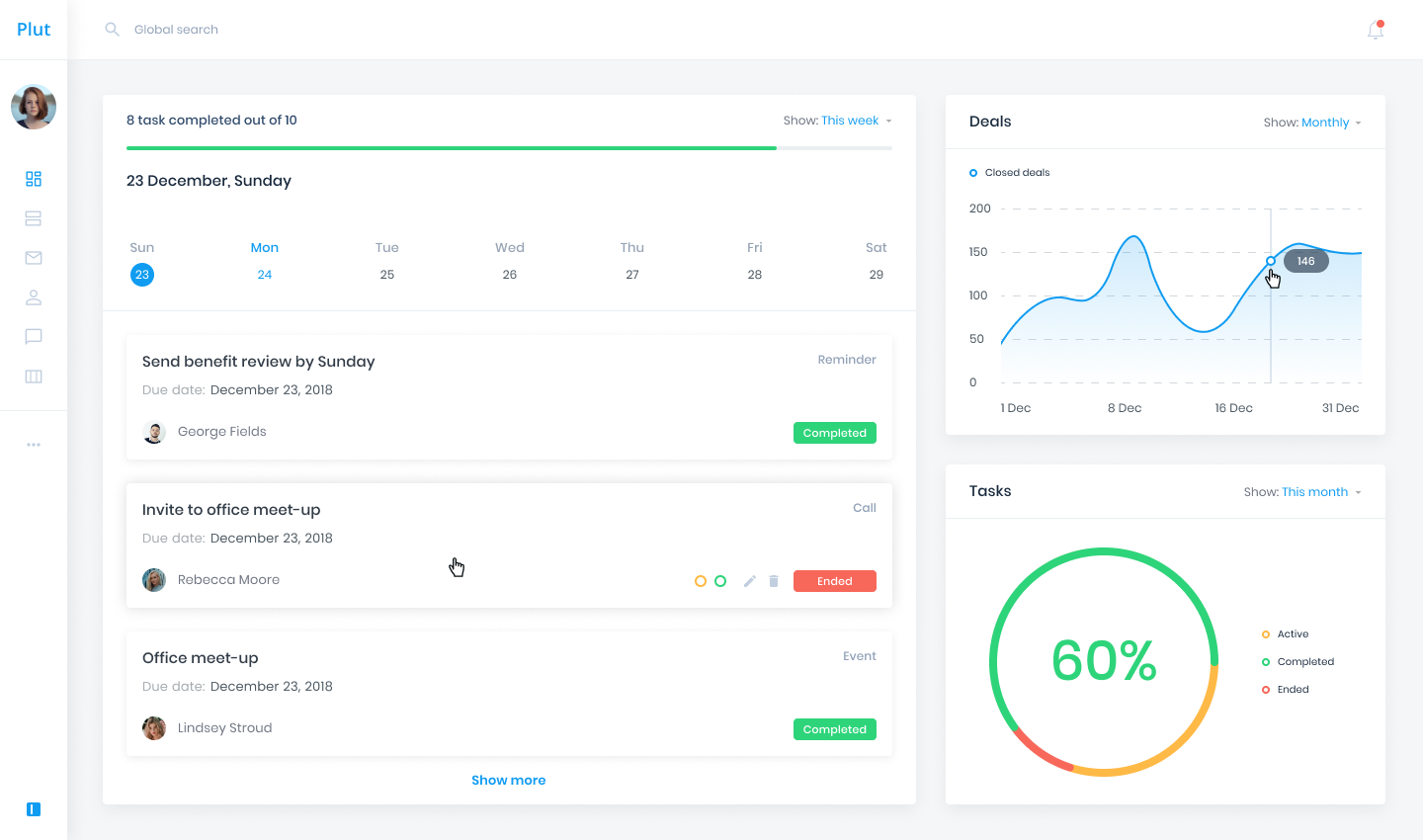Viewport: 1423px width, 840px height.
Task: Mark the call task as active
Action: (701, 581)
